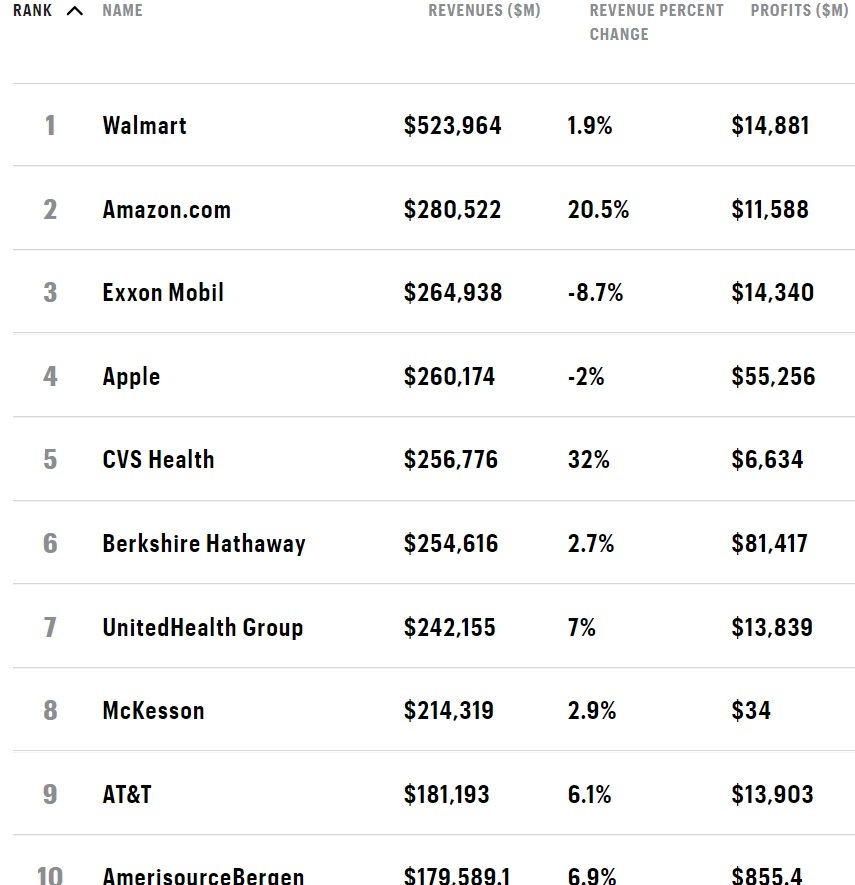This screenshot has height=885, width=855.
Task: Open AmerisourceBergen company link
Action: point(203,876)
